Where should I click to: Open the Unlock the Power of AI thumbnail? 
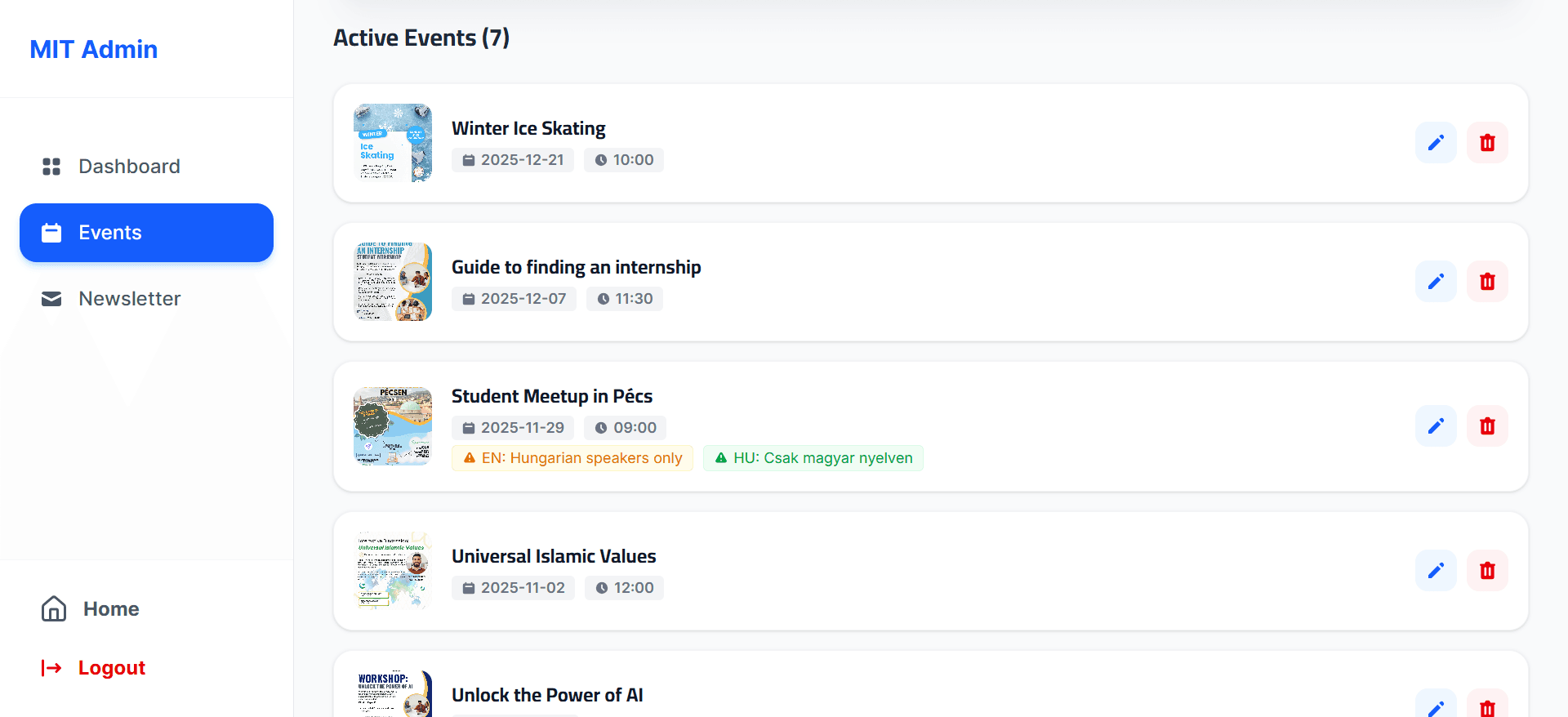(x=393, y=694)
